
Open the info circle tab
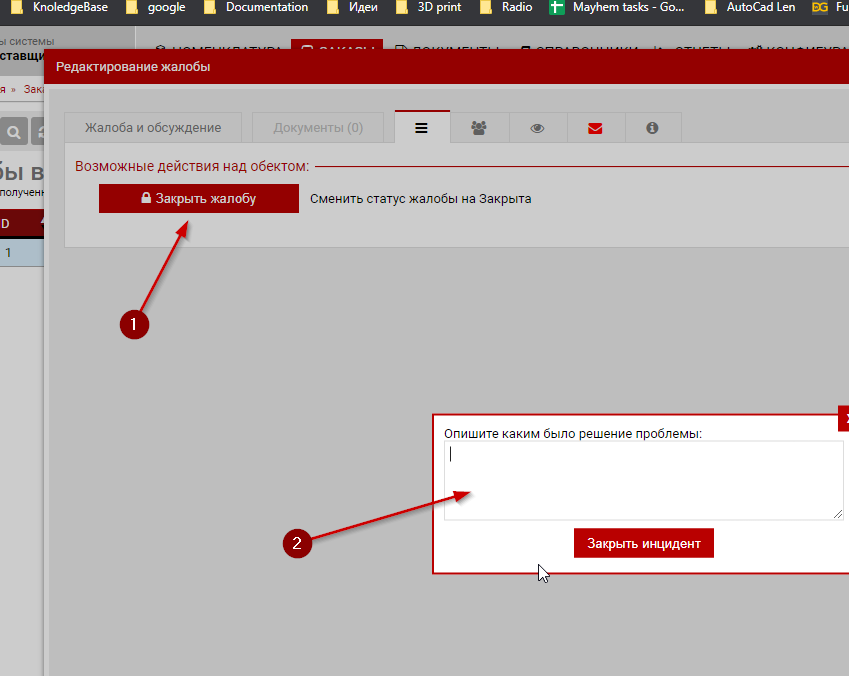pos(653,128)
